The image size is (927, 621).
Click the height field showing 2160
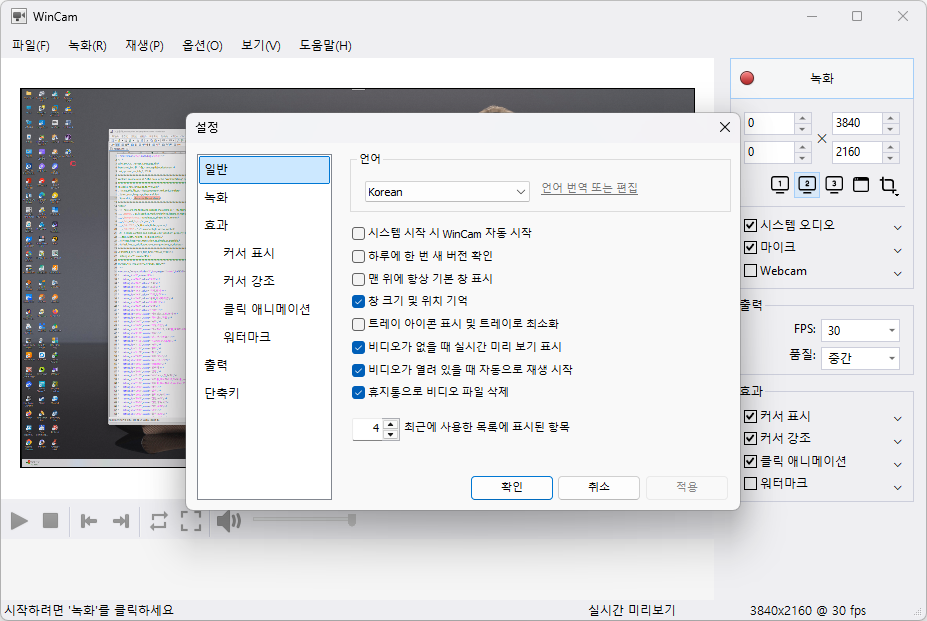(x=857, y=152)
